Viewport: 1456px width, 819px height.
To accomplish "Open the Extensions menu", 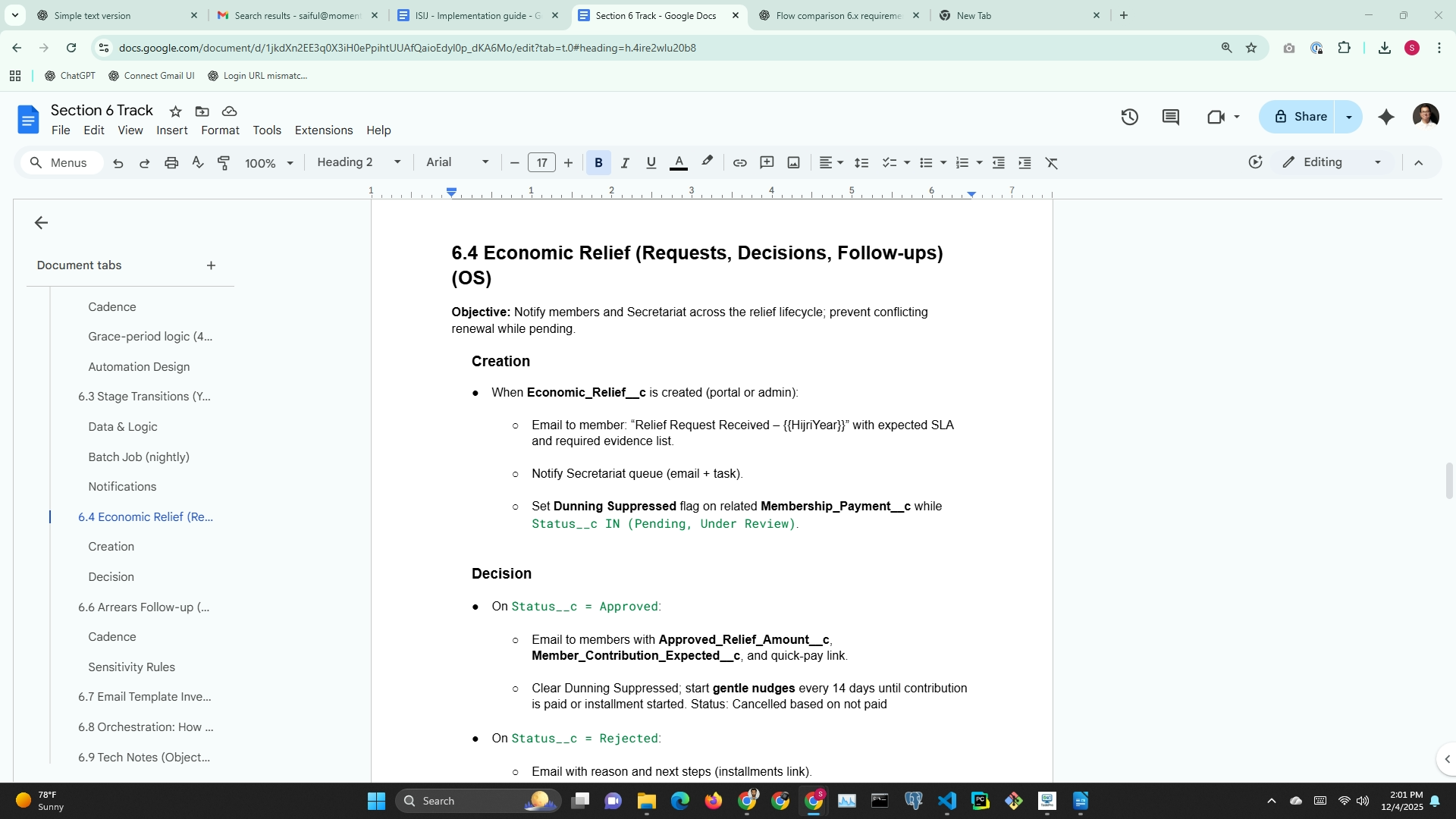I will coord(323,130).
